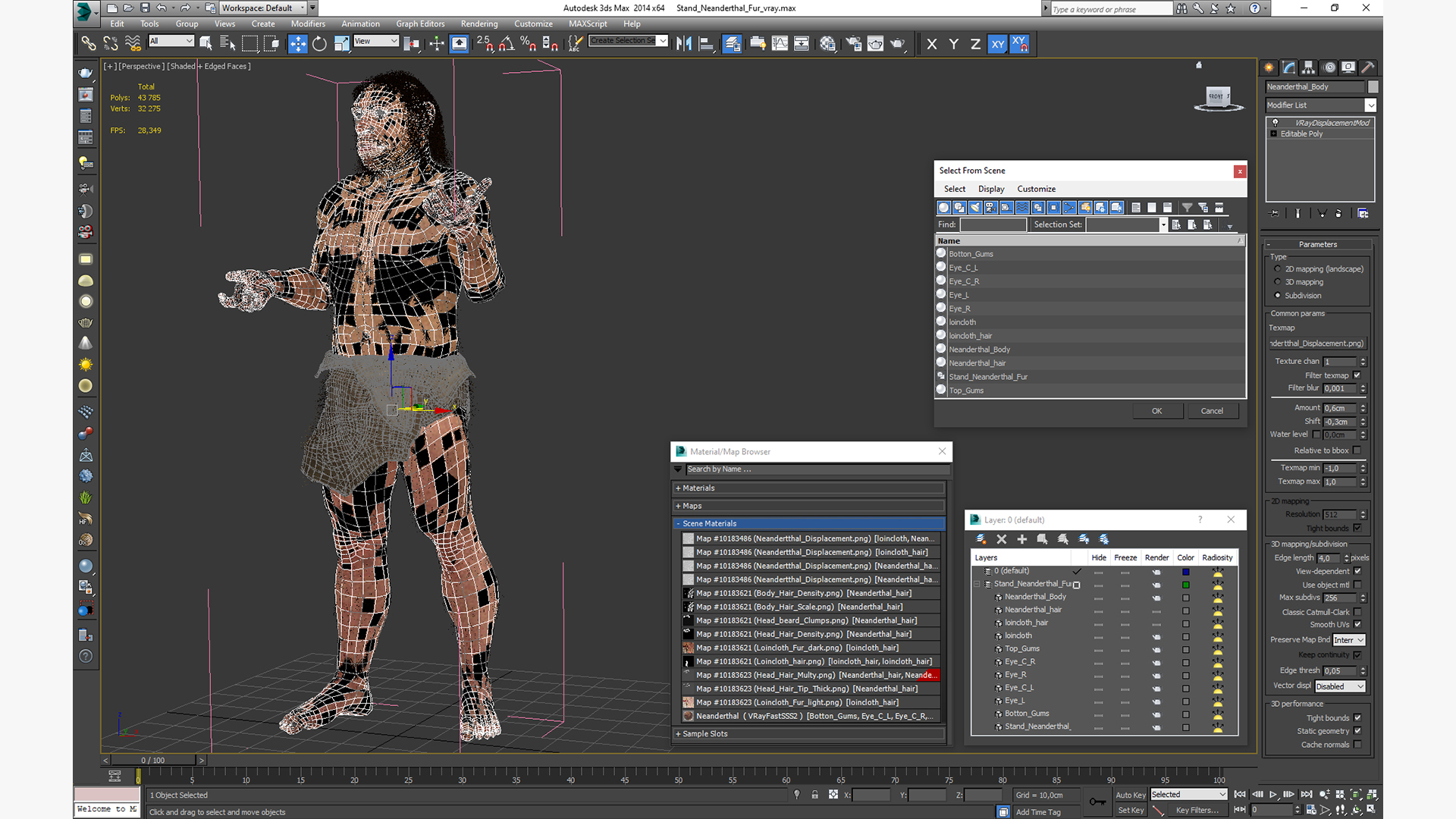Click Zoom Extents All viewport control
Viewport: 1456px width, 819px height.
tap(1356, 795)
